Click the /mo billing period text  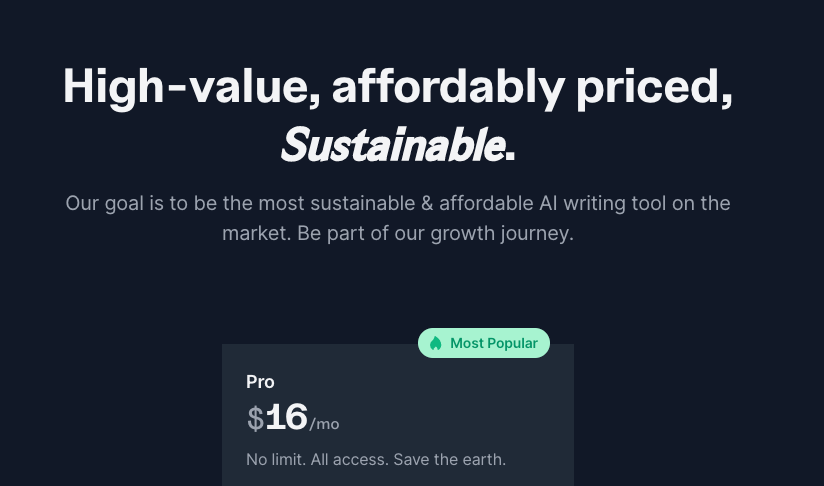point(325,424)
